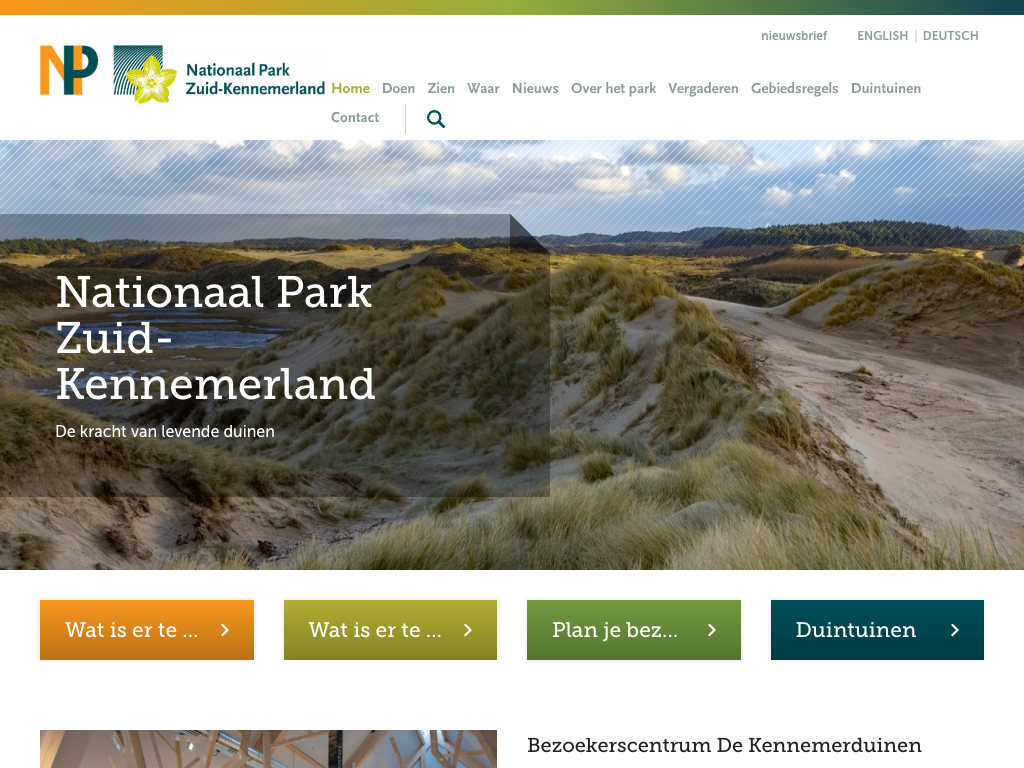Screen dimensions: 1024x768
Task: Open the Gebiedsregels menu item
Action: tap(794, 88)
